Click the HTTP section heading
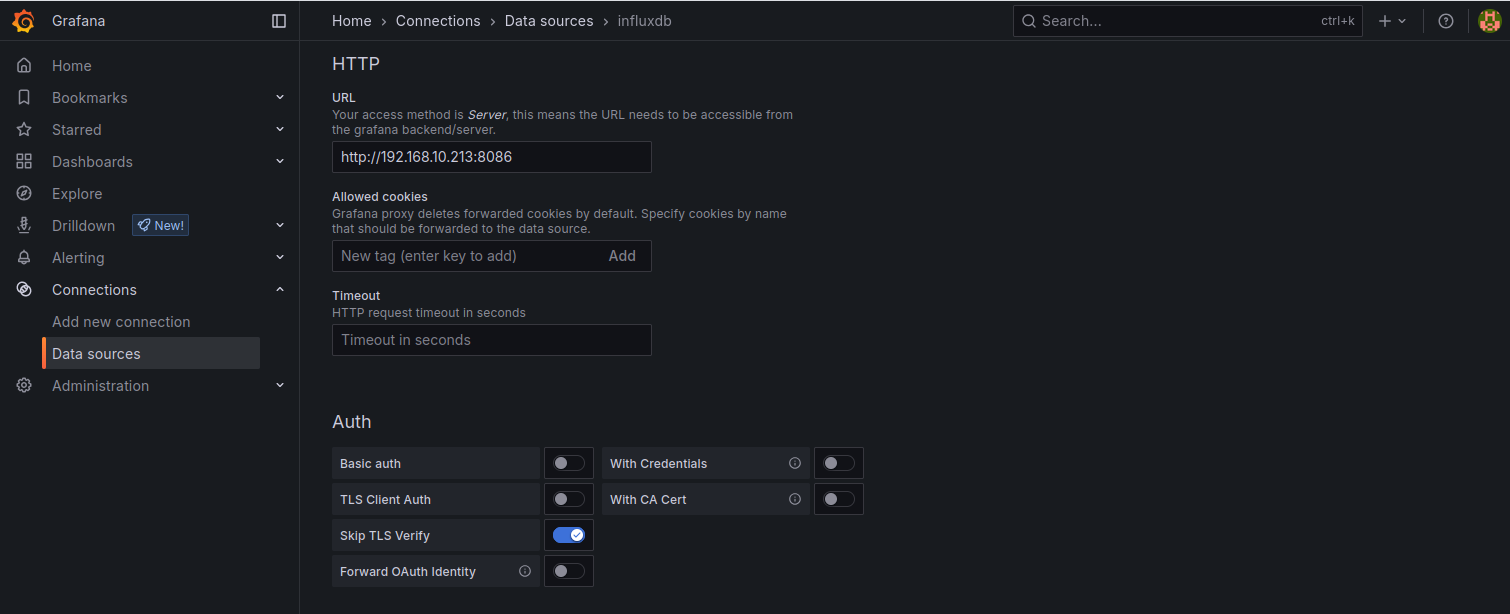 click(x=356, y=64)
